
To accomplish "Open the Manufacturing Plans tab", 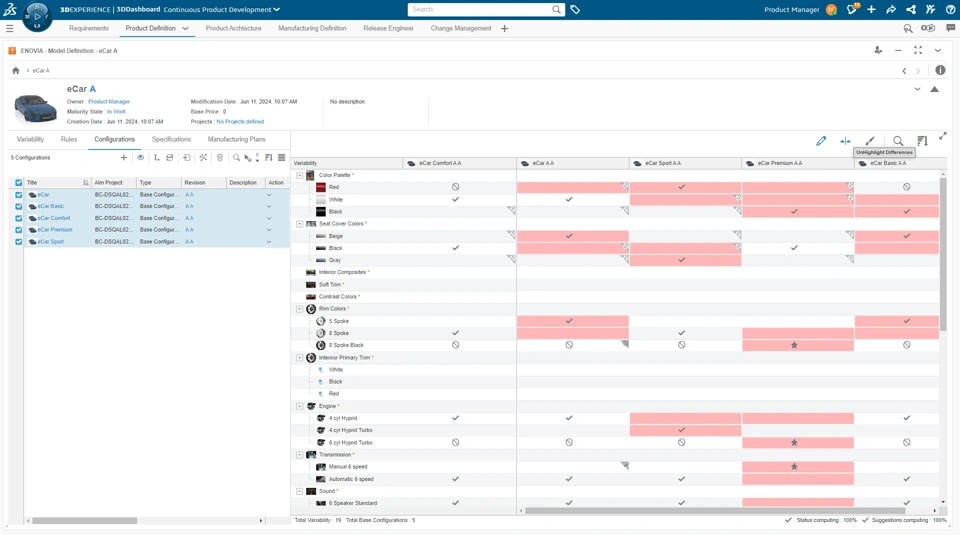I will coord(236,140).
